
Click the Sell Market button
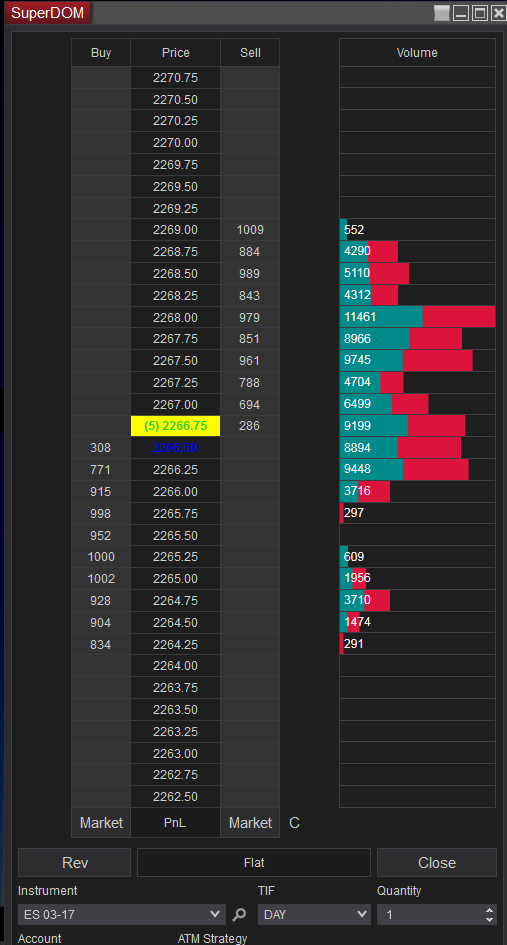[x=250, y=823]
